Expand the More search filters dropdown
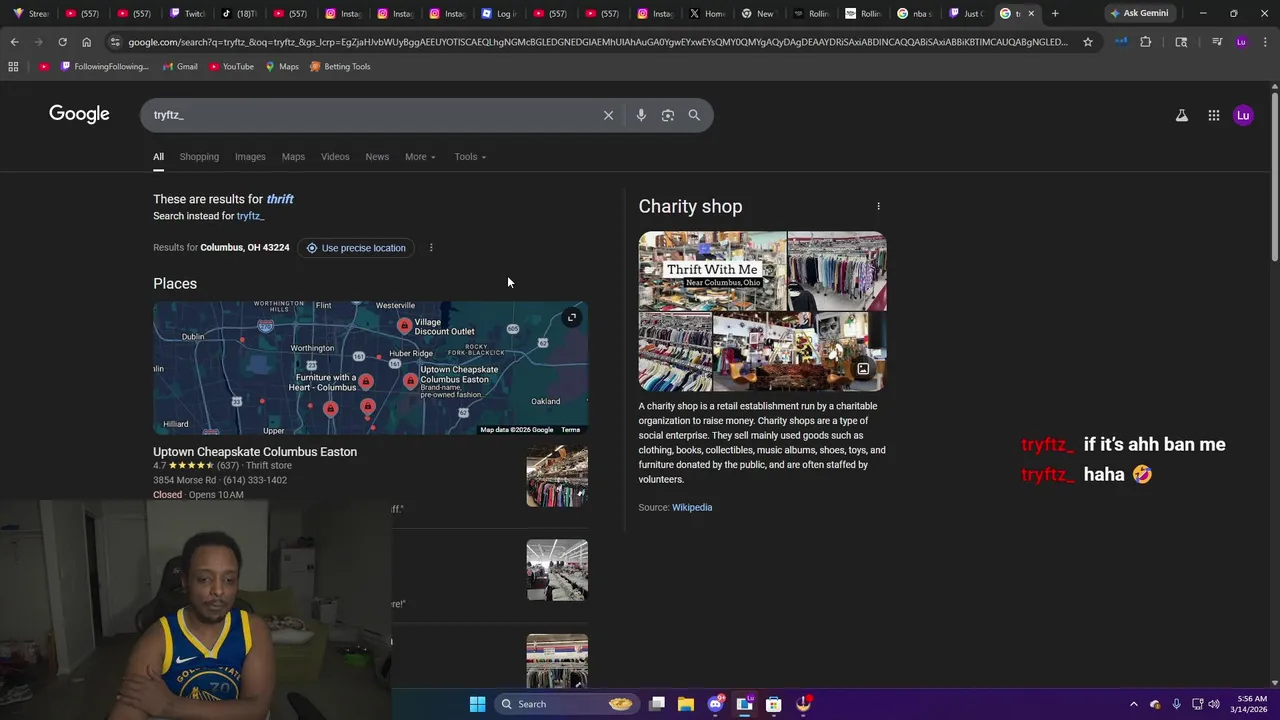 point(420,157)
